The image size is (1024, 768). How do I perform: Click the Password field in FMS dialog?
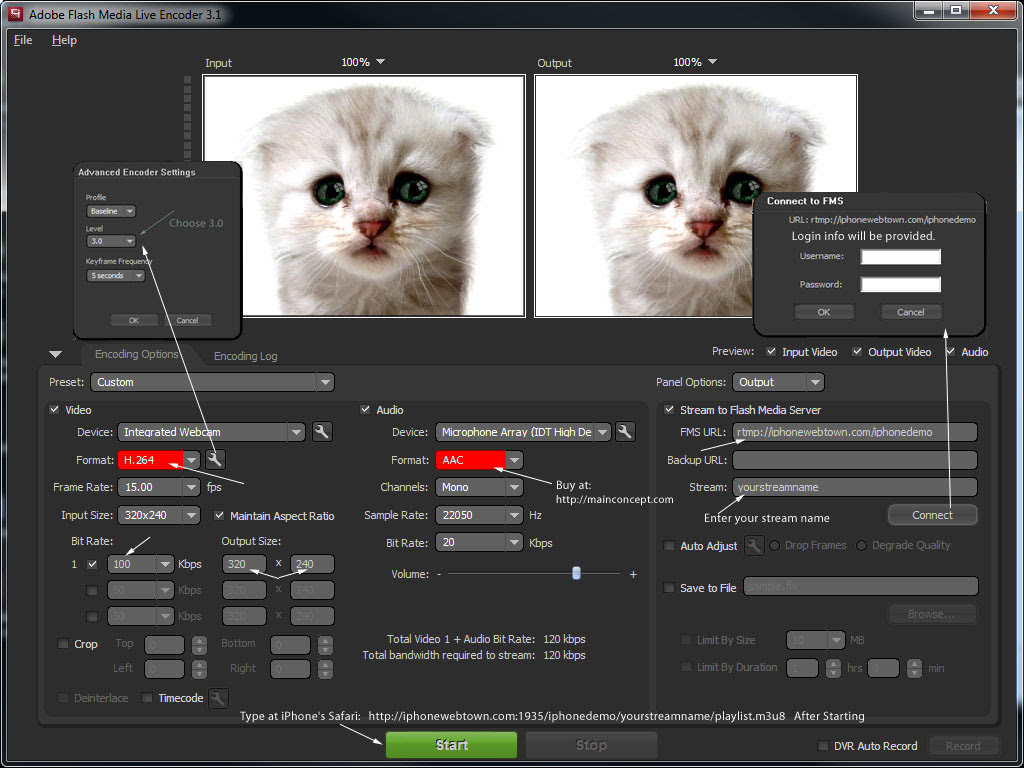901,284
